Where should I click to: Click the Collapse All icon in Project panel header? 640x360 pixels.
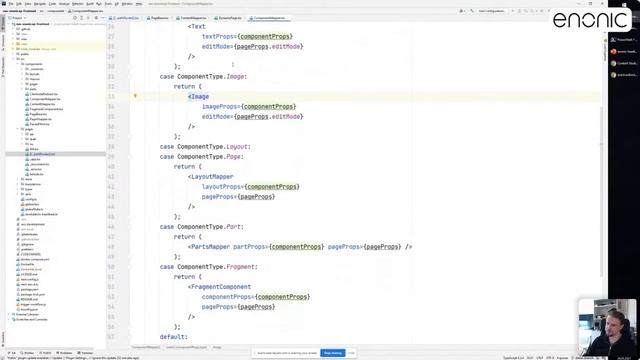tap(88, 18)
